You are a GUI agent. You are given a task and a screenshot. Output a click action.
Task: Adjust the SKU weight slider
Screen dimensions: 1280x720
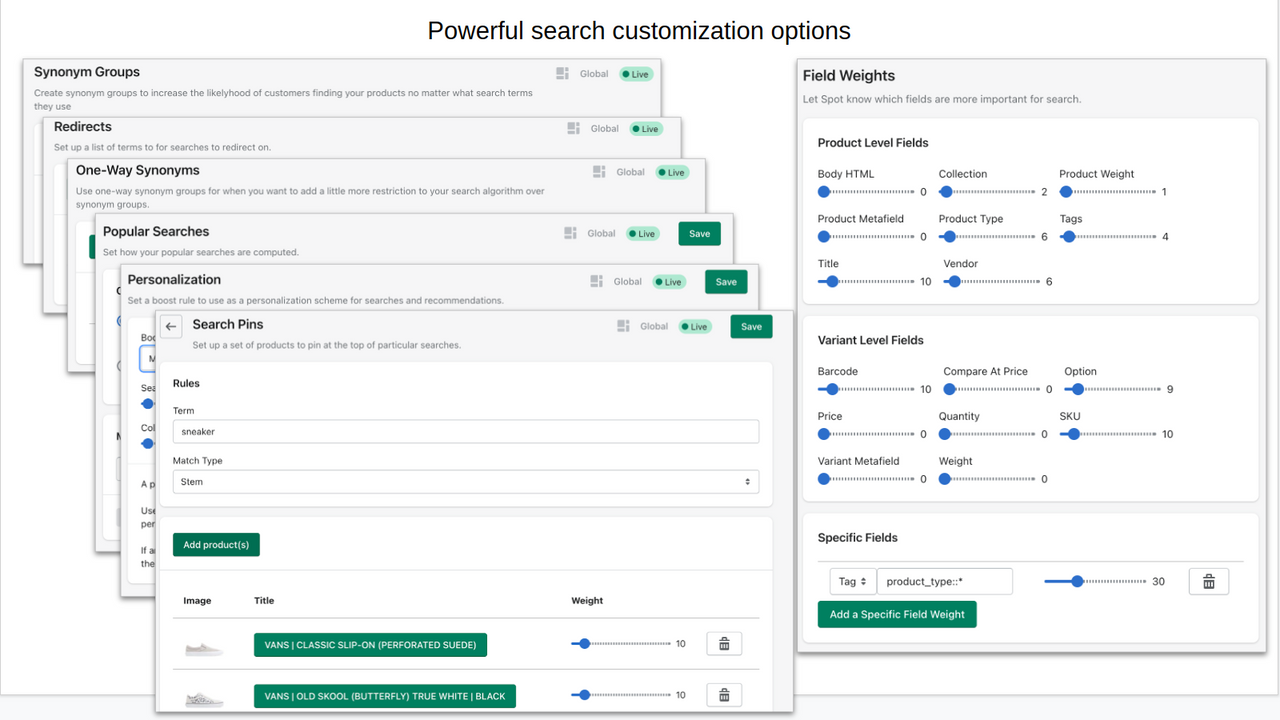point(1108,434)
